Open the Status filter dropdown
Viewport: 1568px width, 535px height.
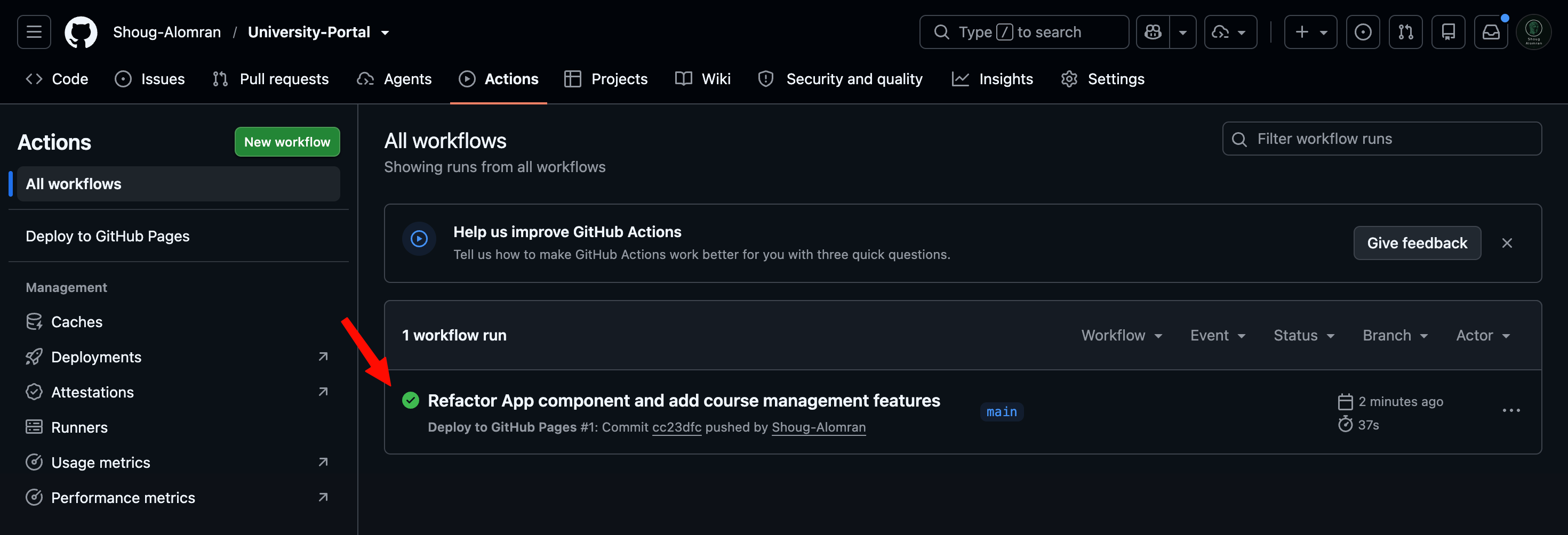pyautogui.click(x=1304, y=336)
